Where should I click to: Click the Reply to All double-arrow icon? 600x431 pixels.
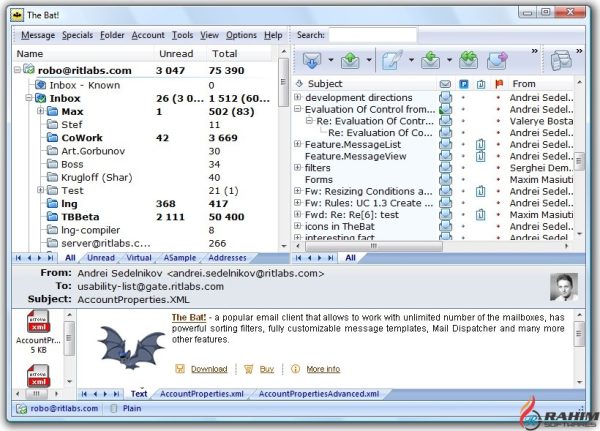pos(469,60)
